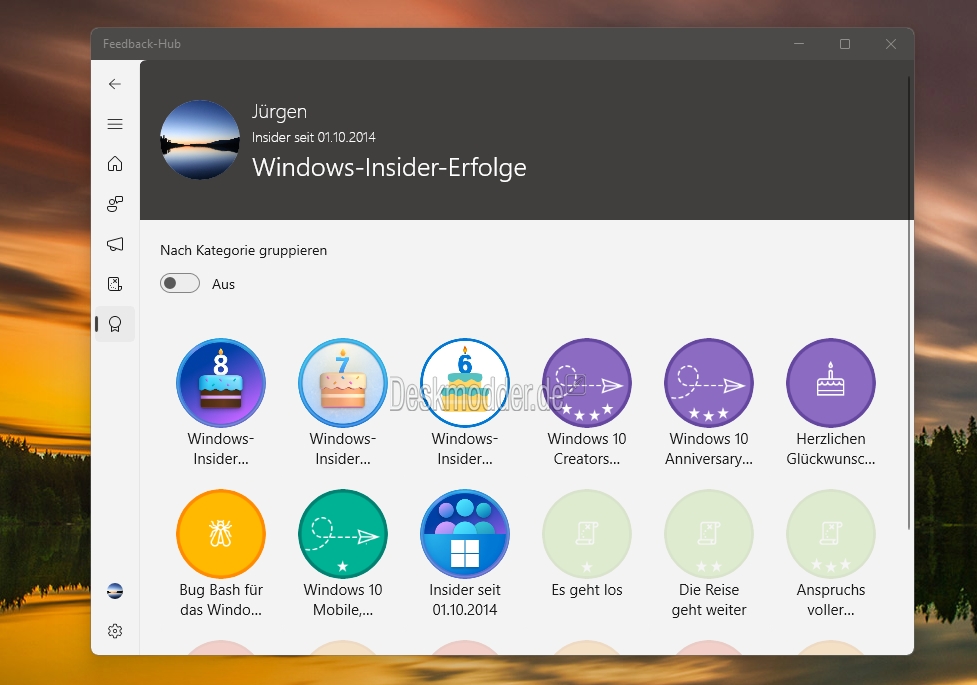Open the 8-year Windows Insider cake badge

tap(221, 383)
